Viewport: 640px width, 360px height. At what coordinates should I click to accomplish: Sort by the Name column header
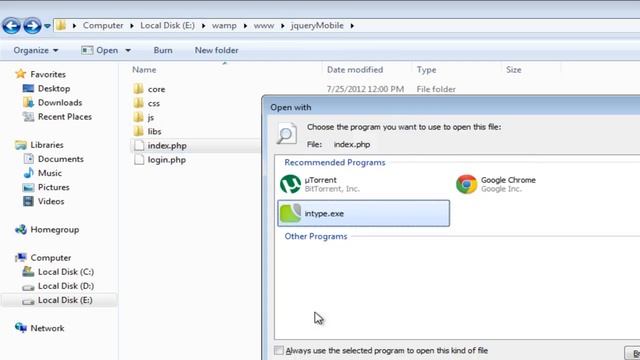[144, 70]
